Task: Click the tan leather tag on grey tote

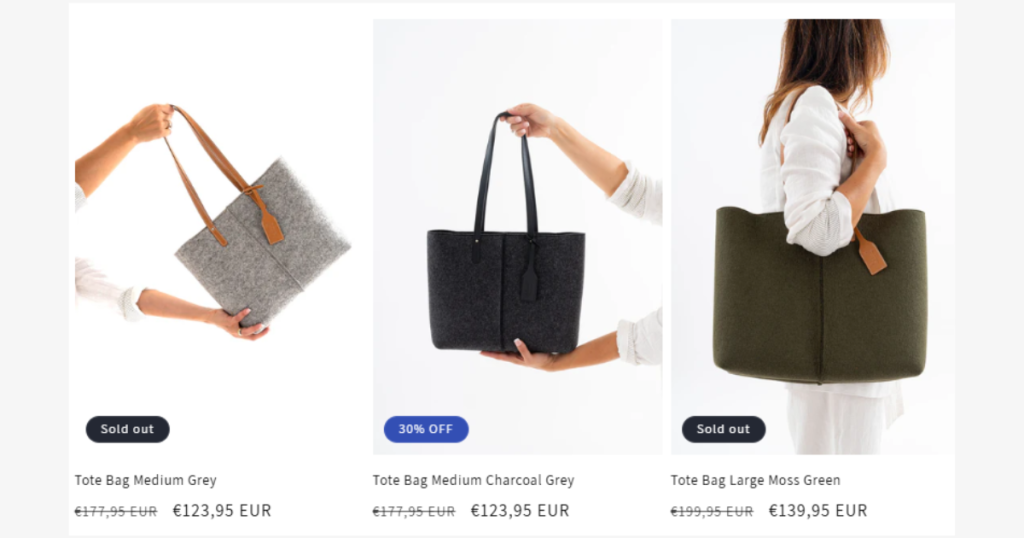Action: [x=270, y=225]
